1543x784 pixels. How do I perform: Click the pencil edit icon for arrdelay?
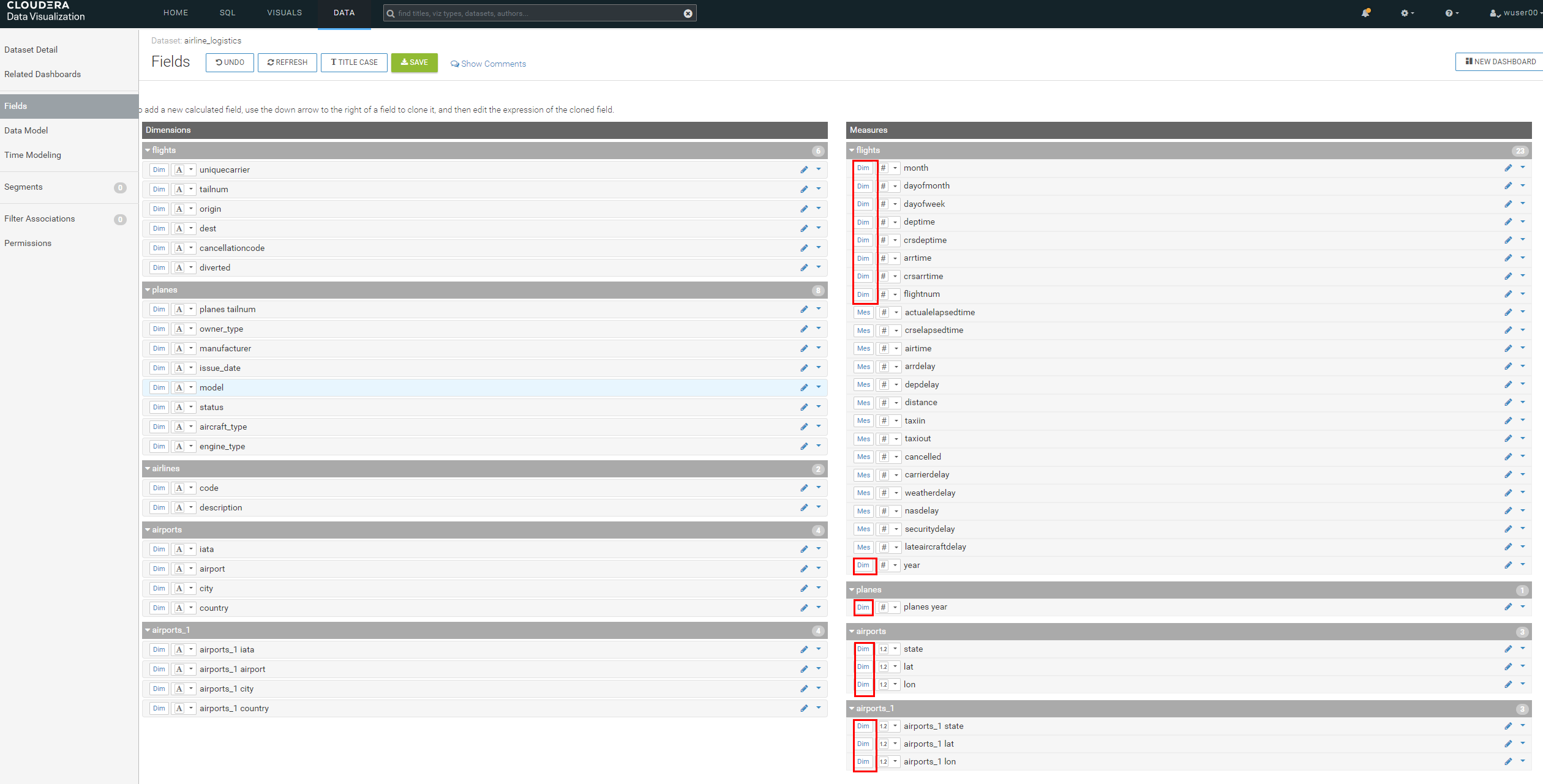click(x=1508, y=366)
